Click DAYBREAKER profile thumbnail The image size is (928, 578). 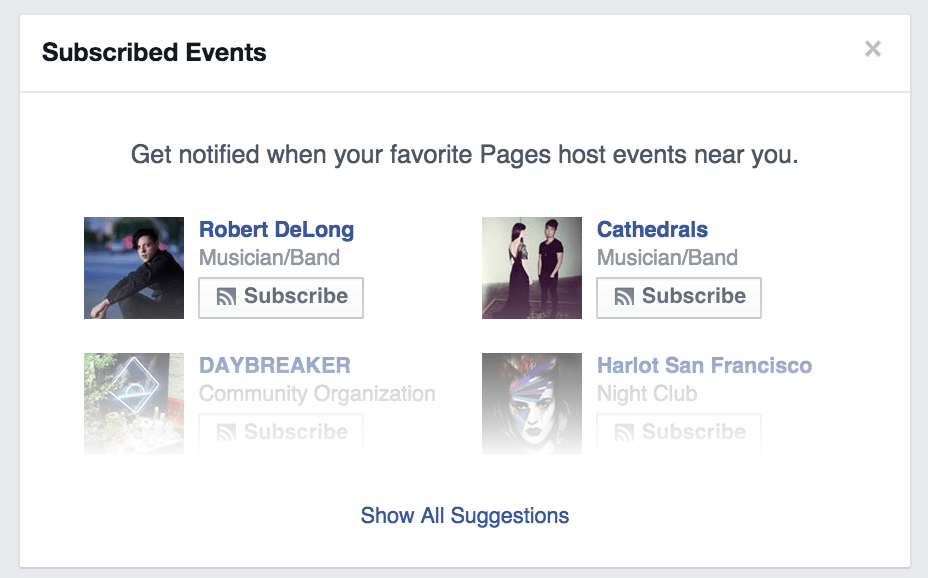pos(134,403)
